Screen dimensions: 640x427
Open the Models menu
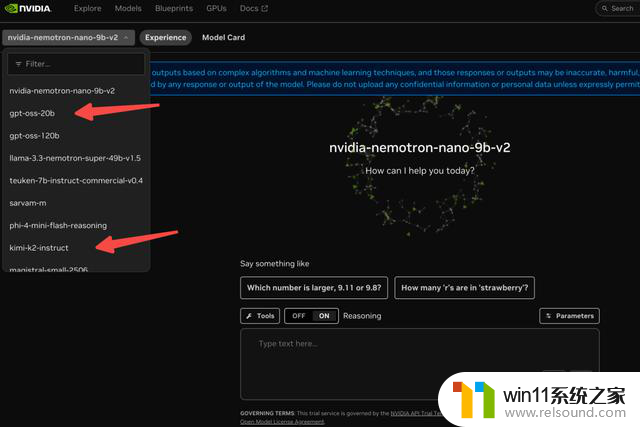(128, 8)
